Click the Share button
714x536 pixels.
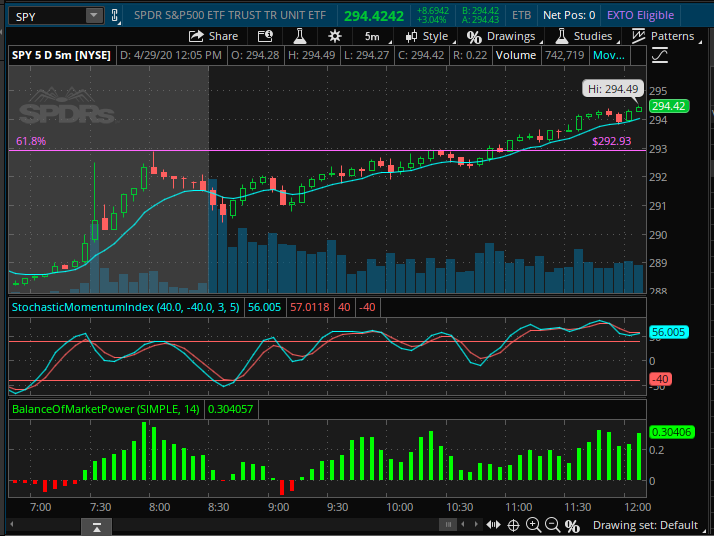coord(214,36)
